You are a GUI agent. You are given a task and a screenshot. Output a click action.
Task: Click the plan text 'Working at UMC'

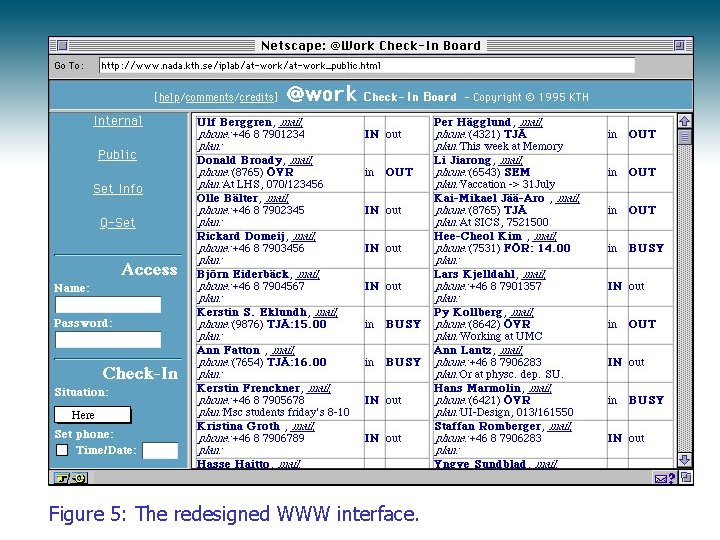click(x=501, y=336)
